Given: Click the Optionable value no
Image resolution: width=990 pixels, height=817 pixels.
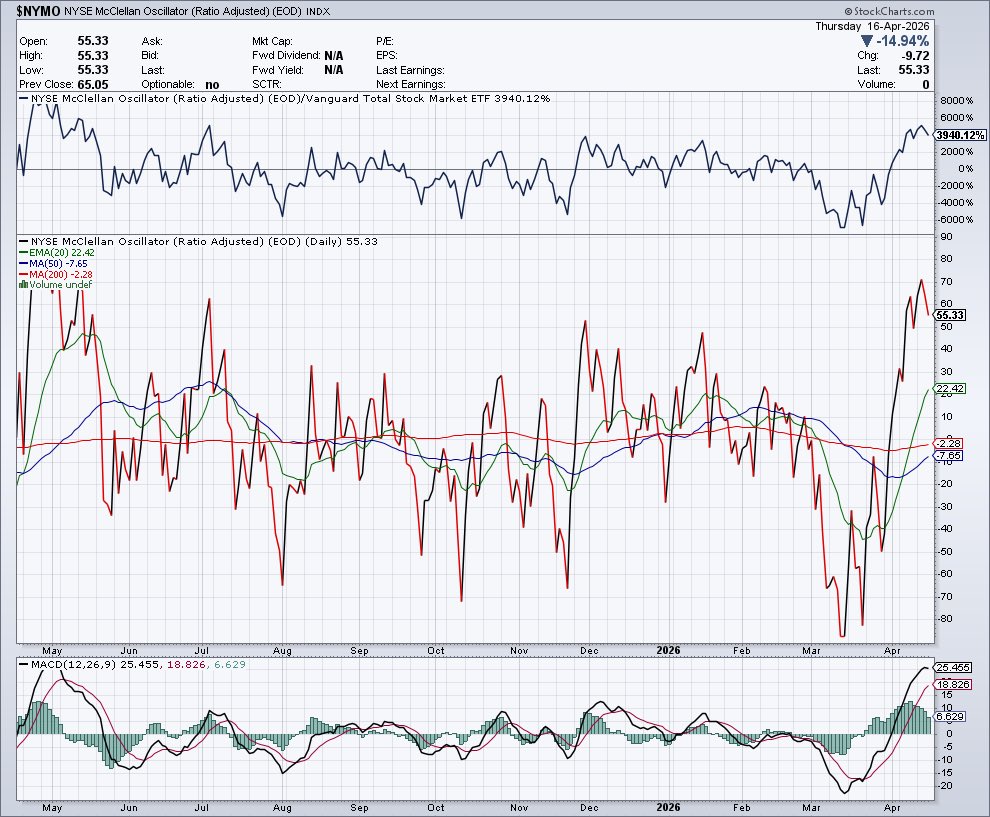Looking at the screenshot, I should 212,85.
